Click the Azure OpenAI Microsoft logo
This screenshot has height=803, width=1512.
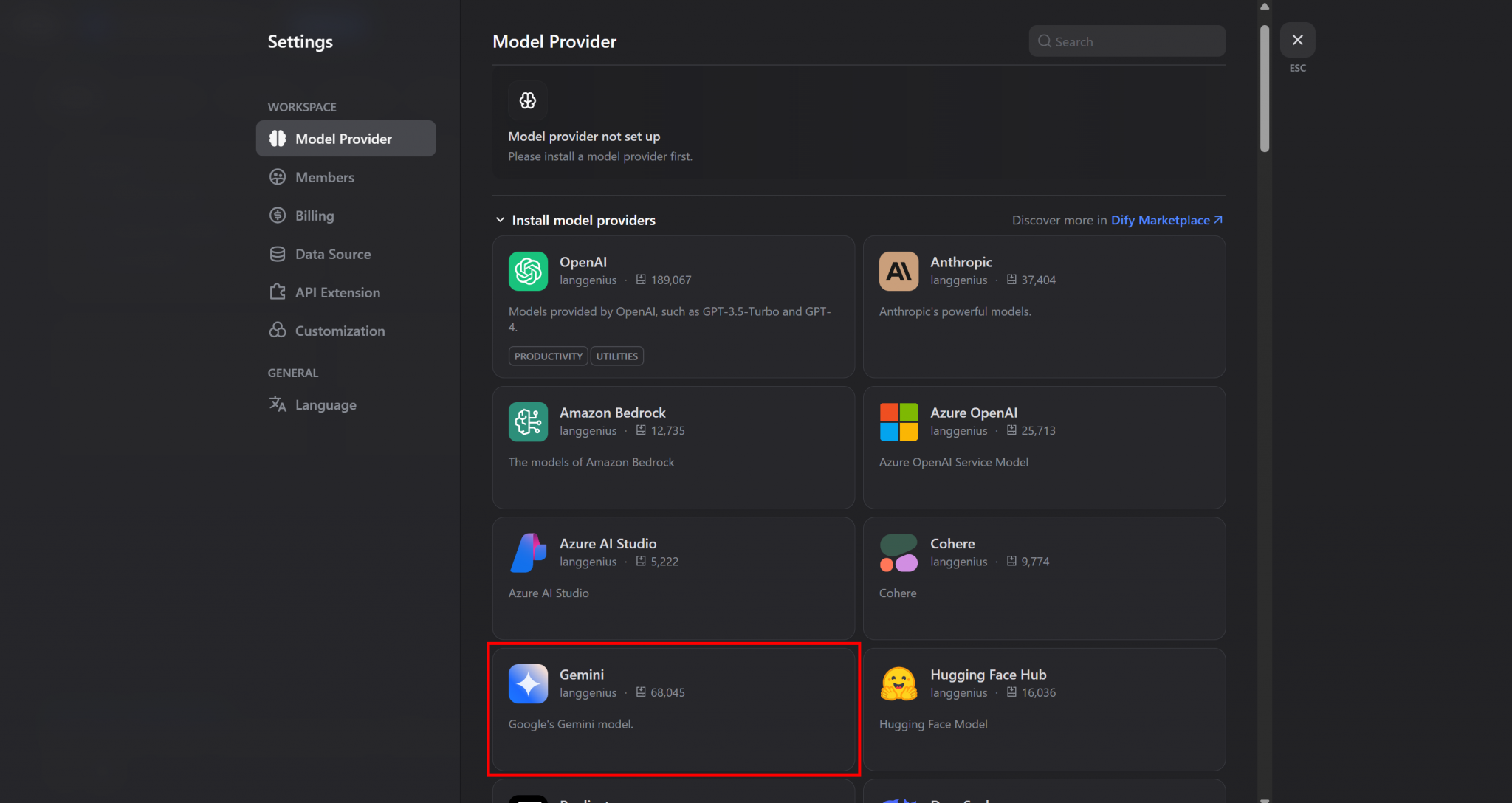point(898,421)
